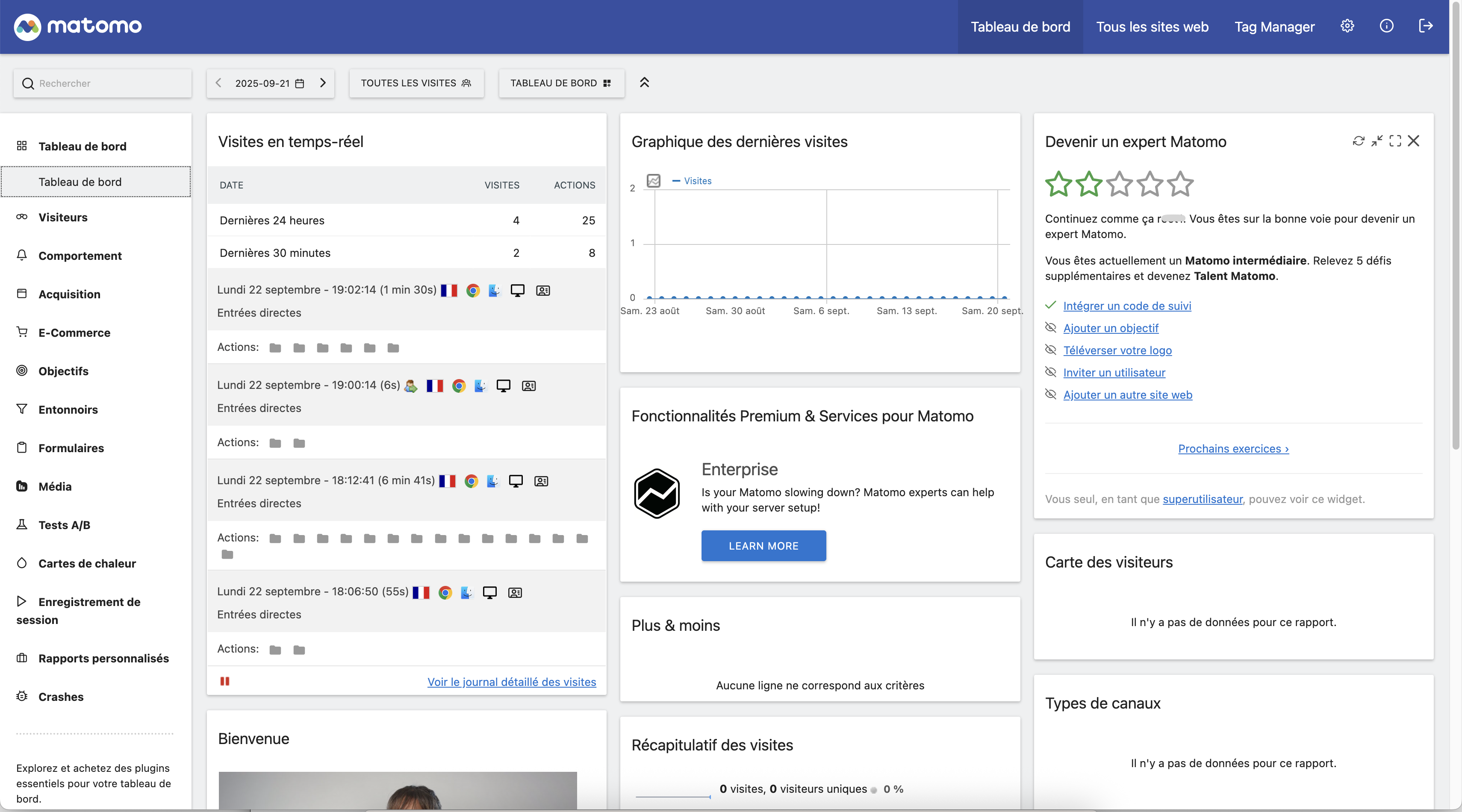Pause the real-time visits live refresh
This screenshot has width=1462, height=812.
point(225,681)
